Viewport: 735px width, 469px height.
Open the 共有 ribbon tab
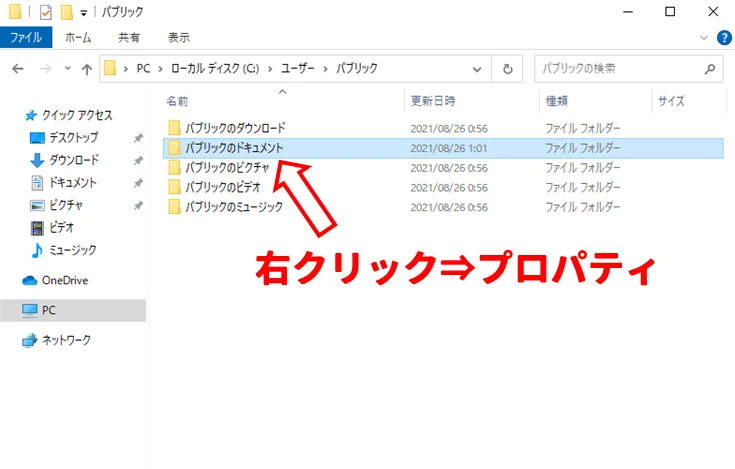129,37
